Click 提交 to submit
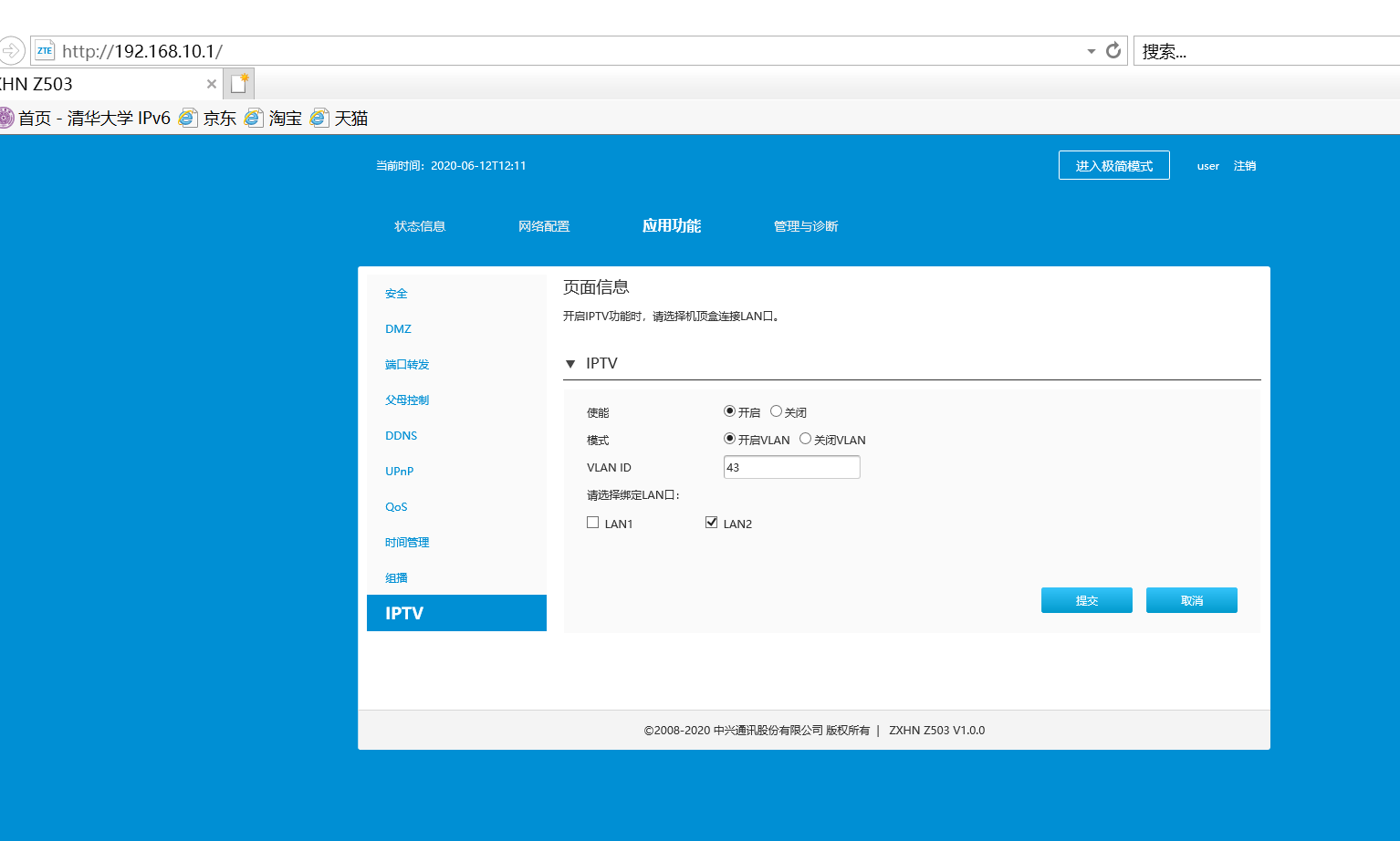Image resolution: width=1400 pixels, height=841 pixels. 1086,600
